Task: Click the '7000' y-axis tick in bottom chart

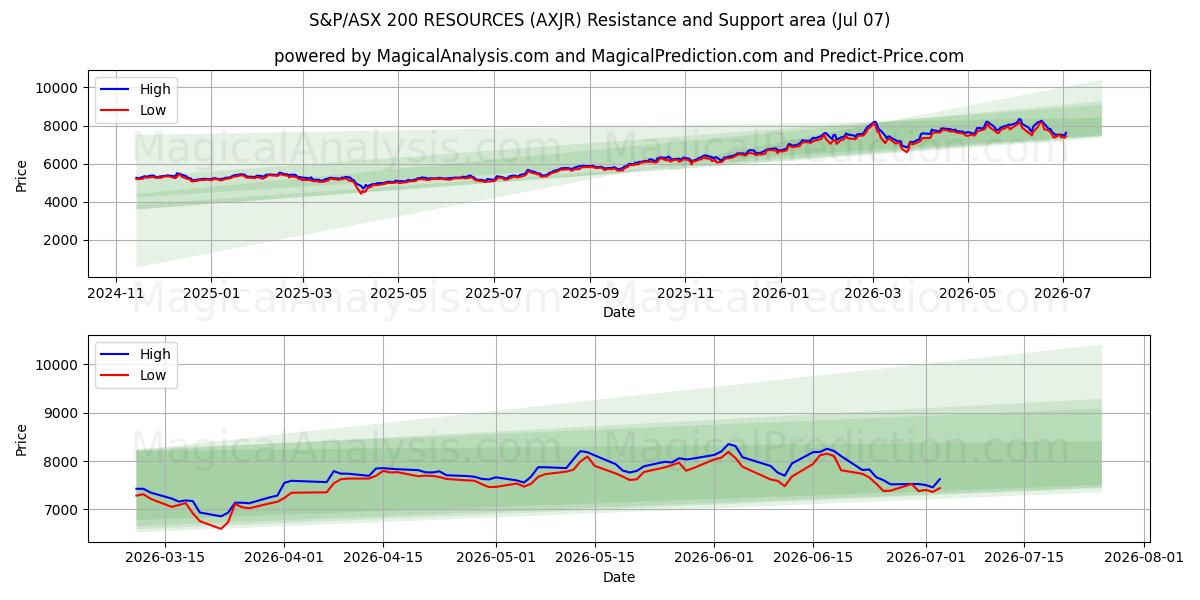Action: coord(62,510)
